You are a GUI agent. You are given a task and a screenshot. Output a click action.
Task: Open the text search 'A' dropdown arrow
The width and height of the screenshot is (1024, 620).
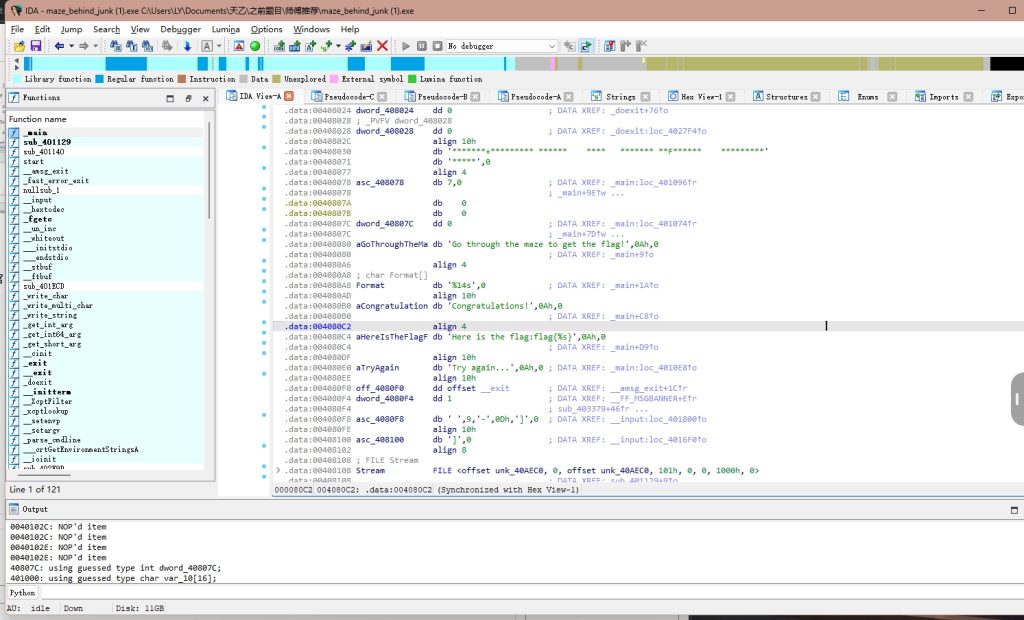(219, 46)
